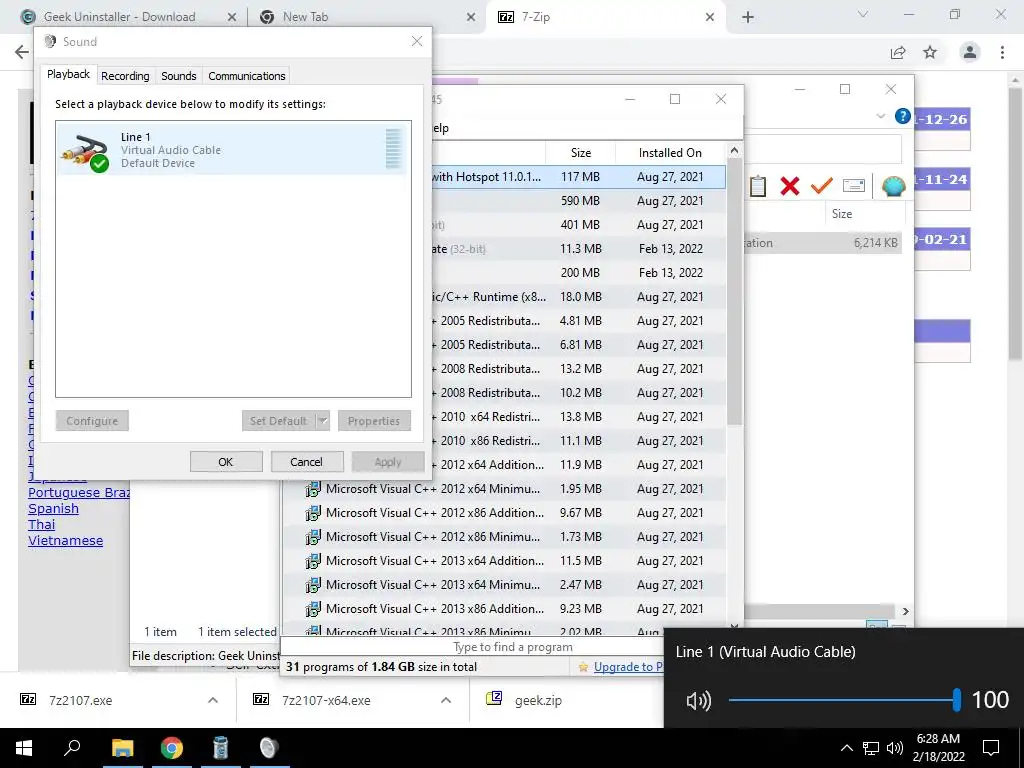Viewport: 1024px width, 768px height.
Task: Click the Geek Uninstaller trash can taskbar icon
Action: click(221, 748)
